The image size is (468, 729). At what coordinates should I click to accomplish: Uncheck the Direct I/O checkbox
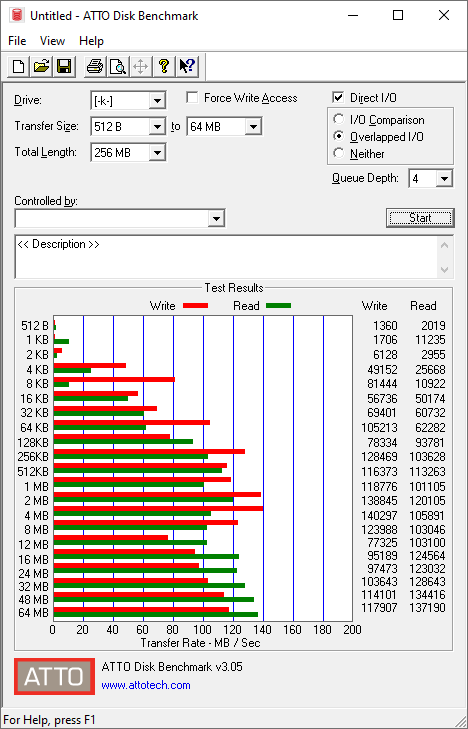point(338,98)
